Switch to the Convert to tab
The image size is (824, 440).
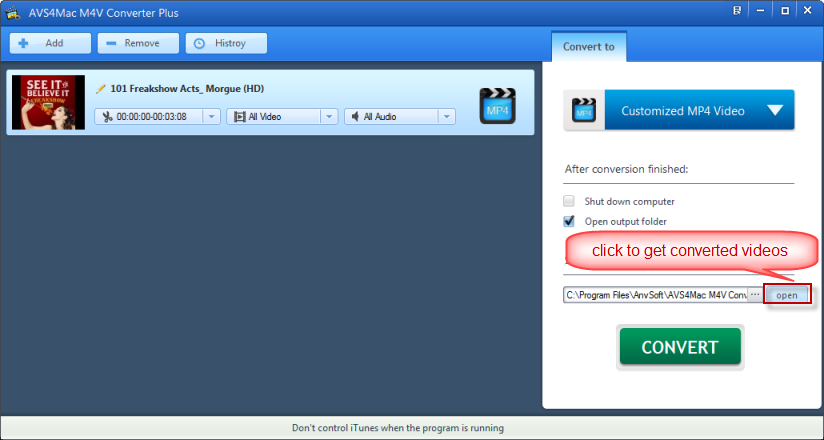pyautogui.click(x=589, y=47)
